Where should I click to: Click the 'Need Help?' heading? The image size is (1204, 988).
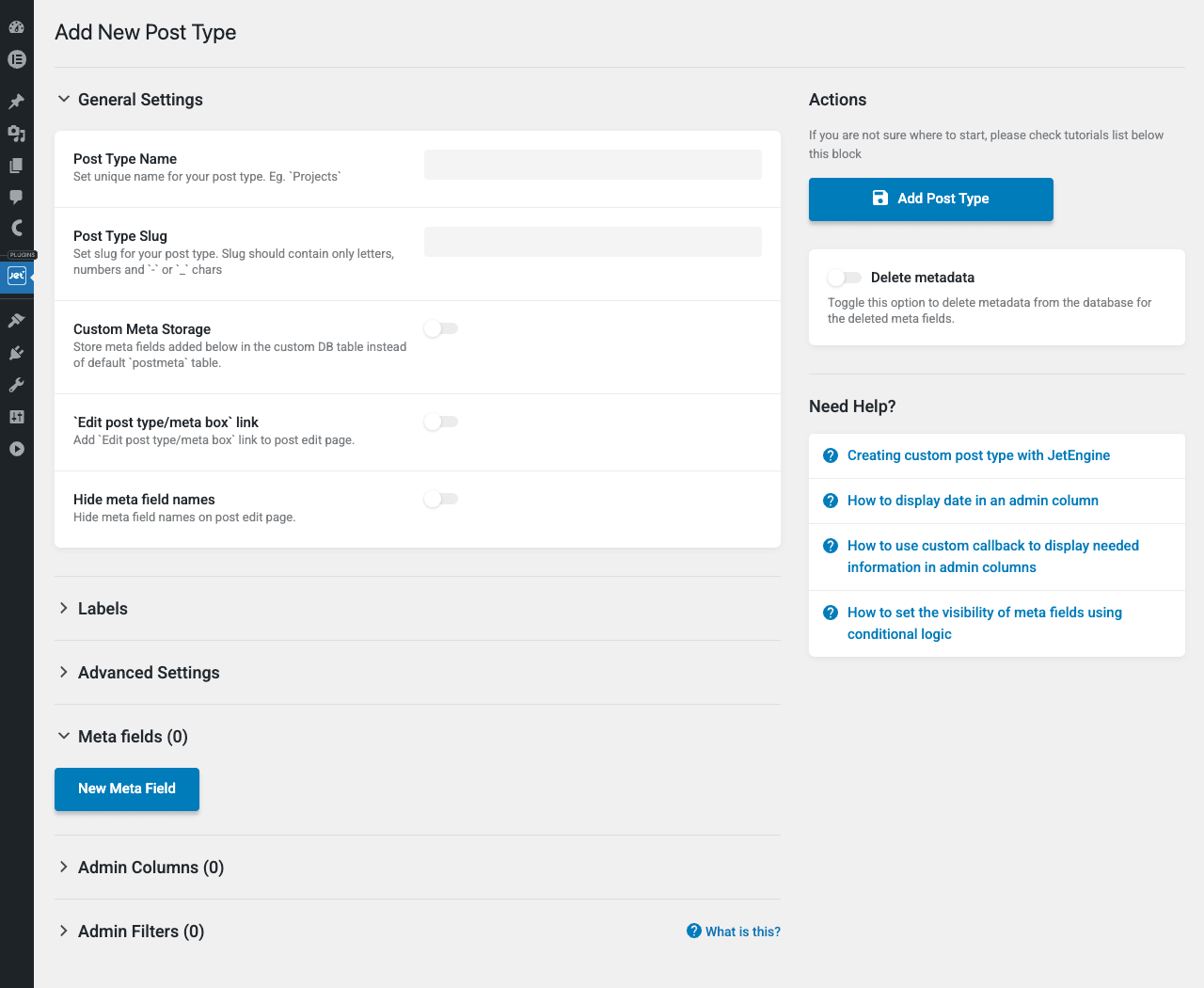(852, 406)
